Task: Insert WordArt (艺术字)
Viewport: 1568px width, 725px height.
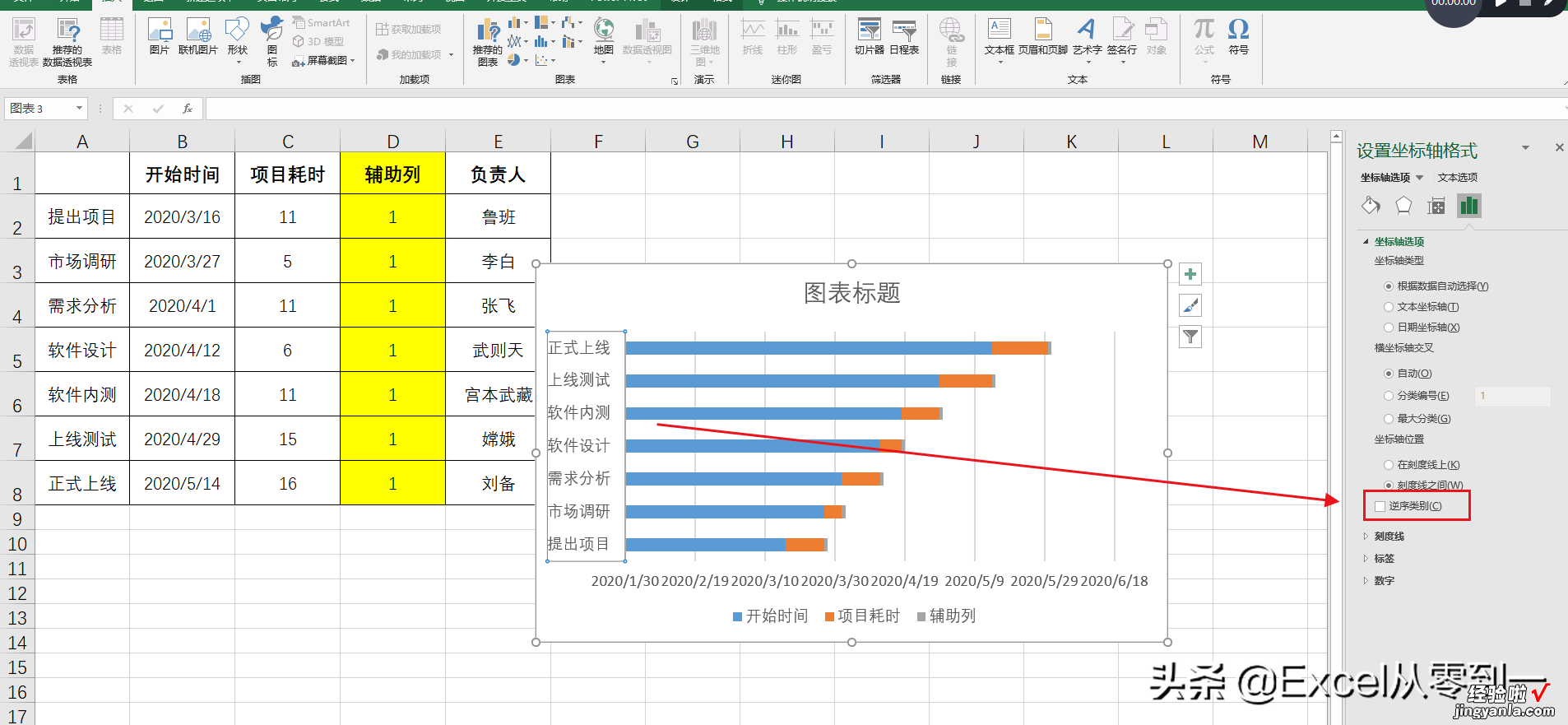Action: point(1087,40)
